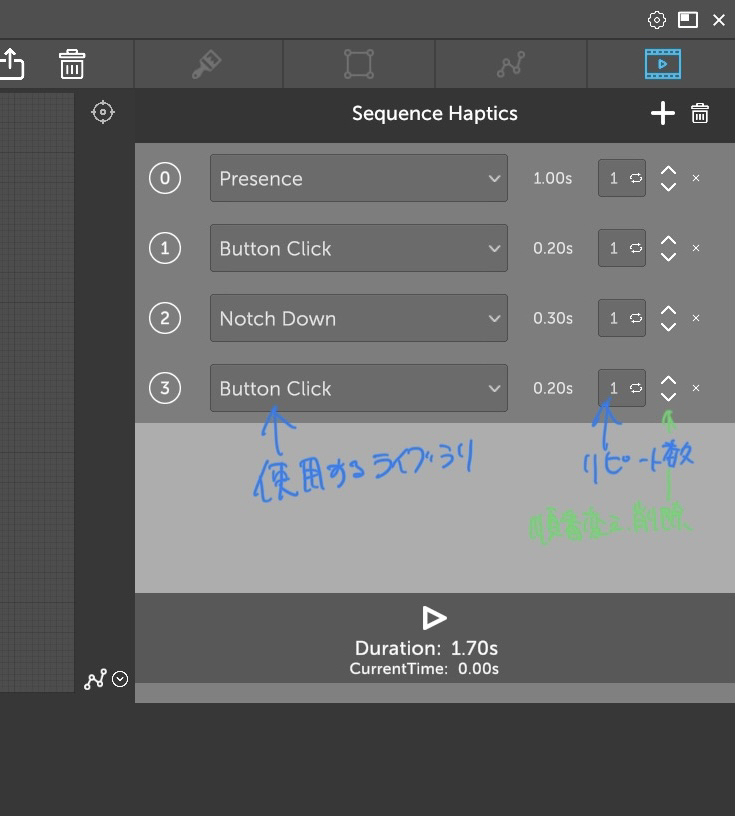Expand the Notch Down dropdown
This screenshot has width=735, height=816.
point(358,319)
